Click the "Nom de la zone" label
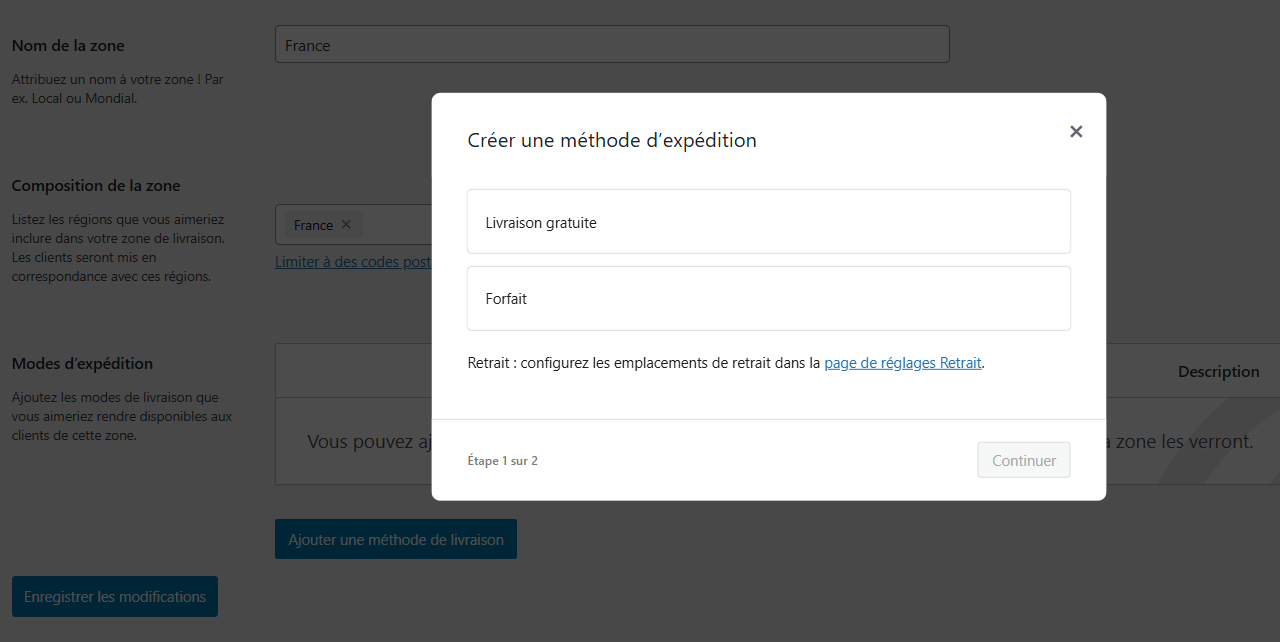1280x642 pixels. 67,45
